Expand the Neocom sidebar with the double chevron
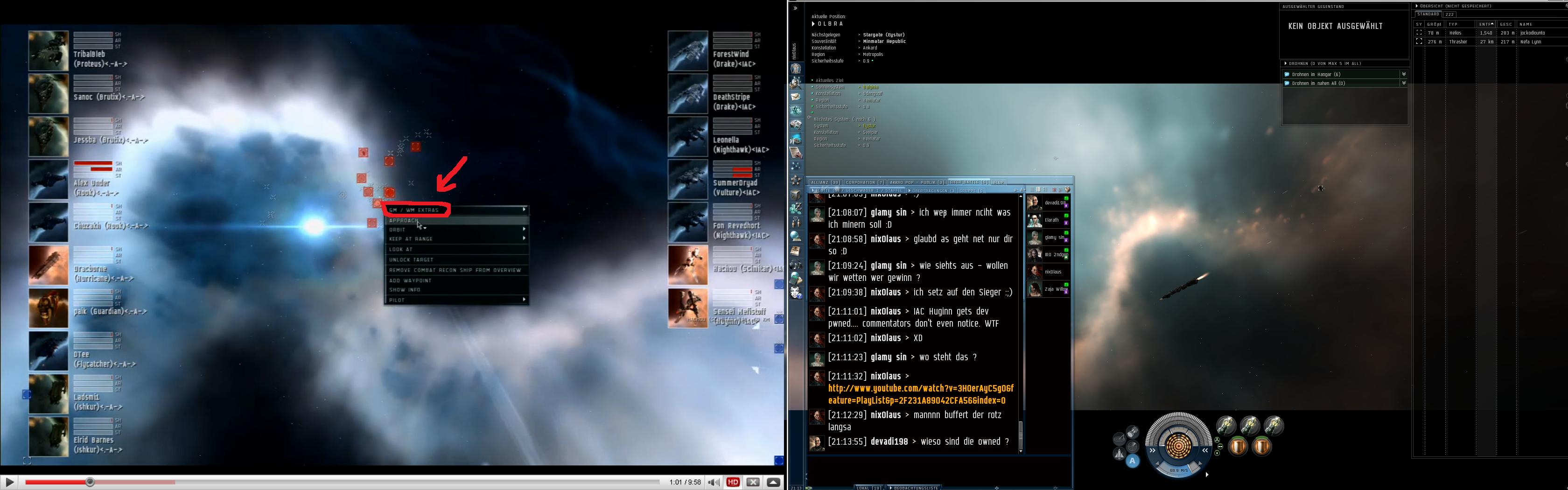Image resolution: width=1568 pixels, height=490 pixels. pos(795,8)
